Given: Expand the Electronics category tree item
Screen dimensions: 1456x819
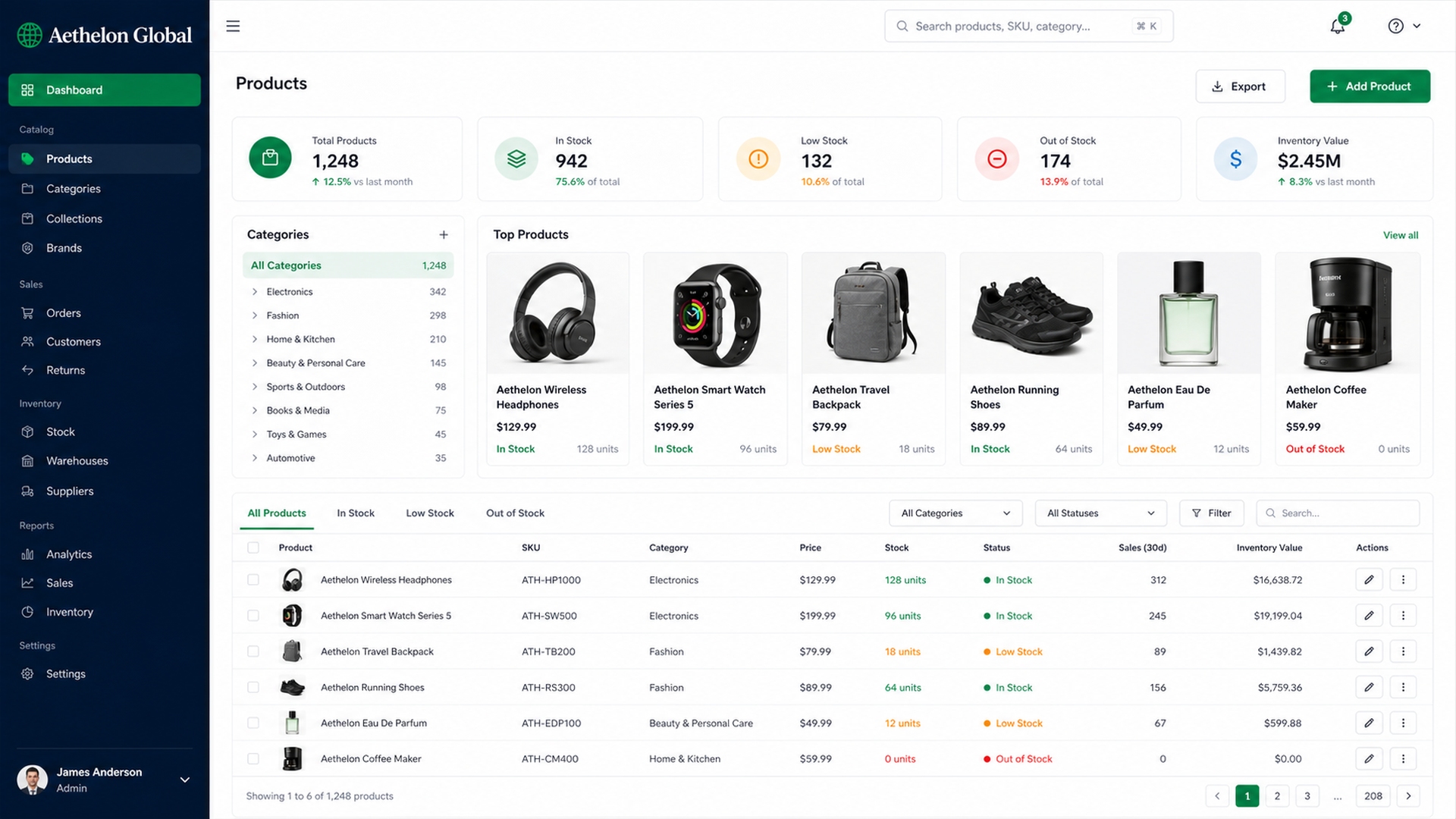Looking at the screenshot, I should coord(255,292).
